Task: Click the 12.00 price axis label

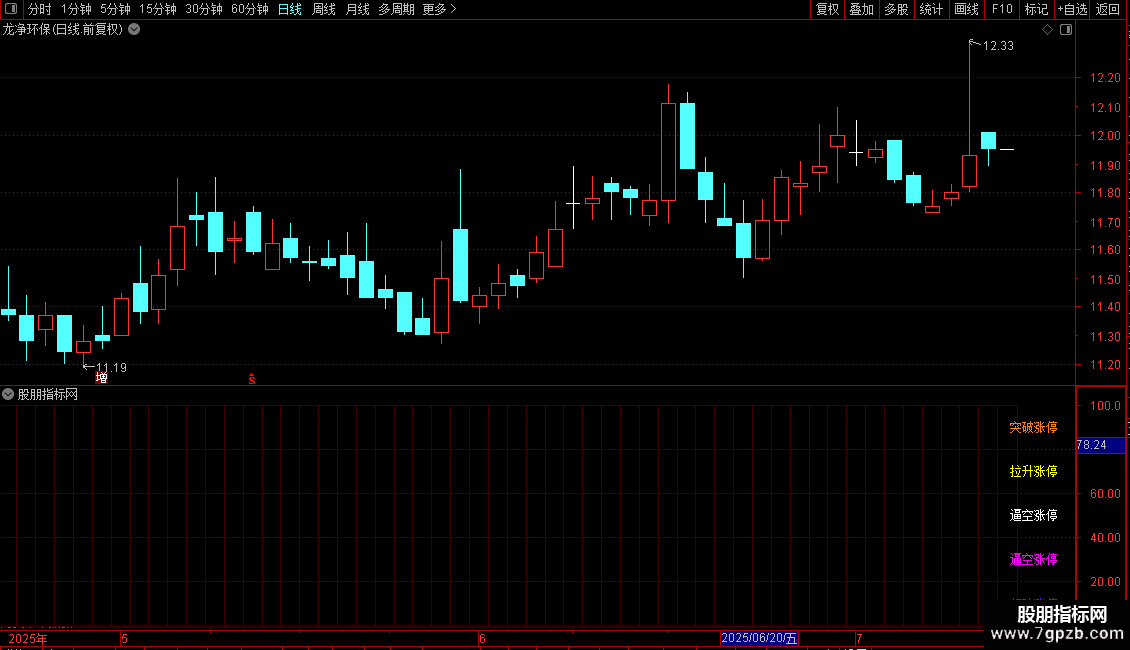Action: pyautogui.click(x=1105, y=135)
